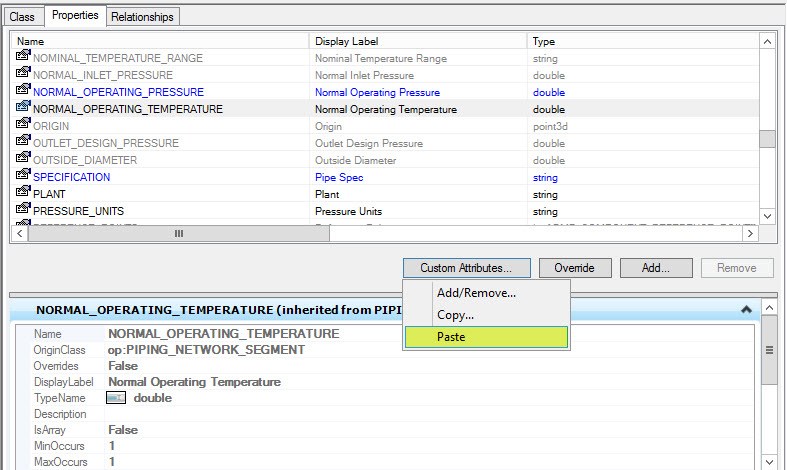Select the ORIGIN row name
The image size is (787, 470).
[51, 127]
